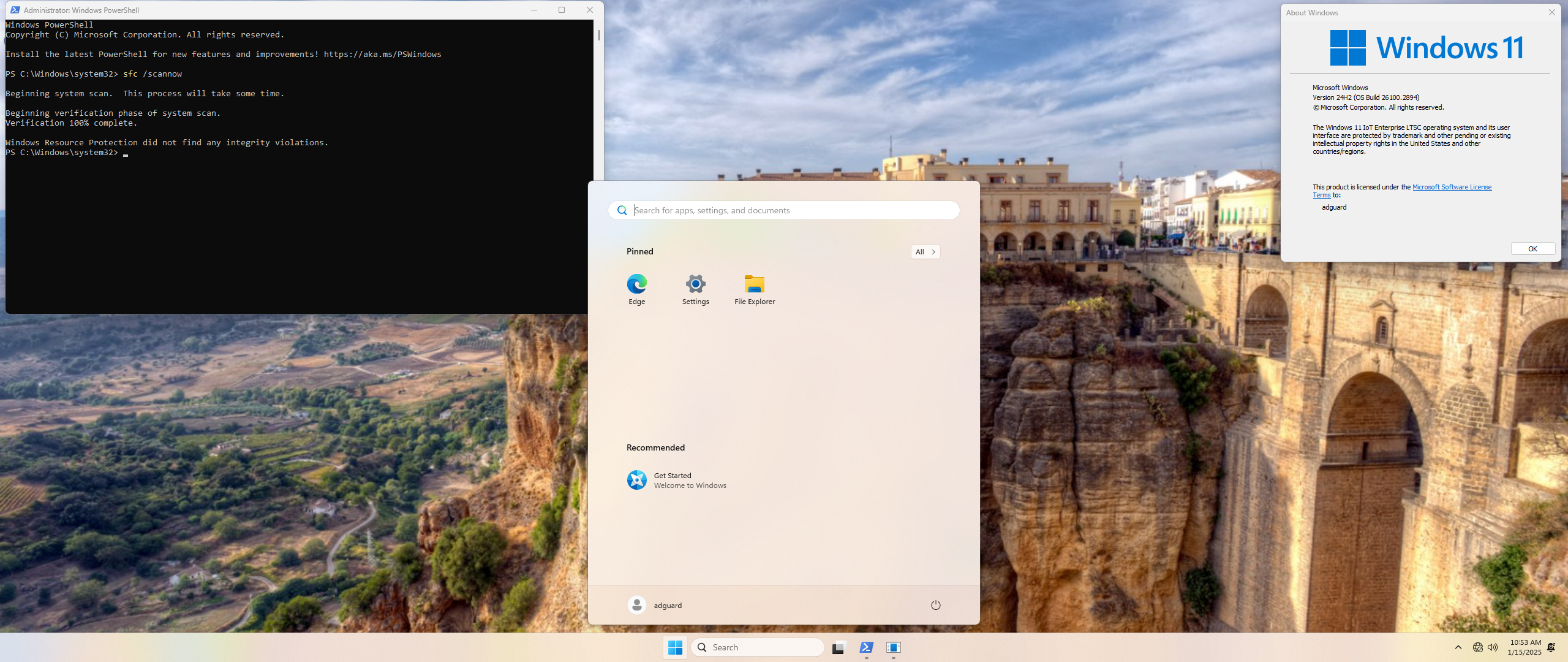Open volume tray icon
The height and width of the screenshot is (662, 1568).
click(1493, 647)
